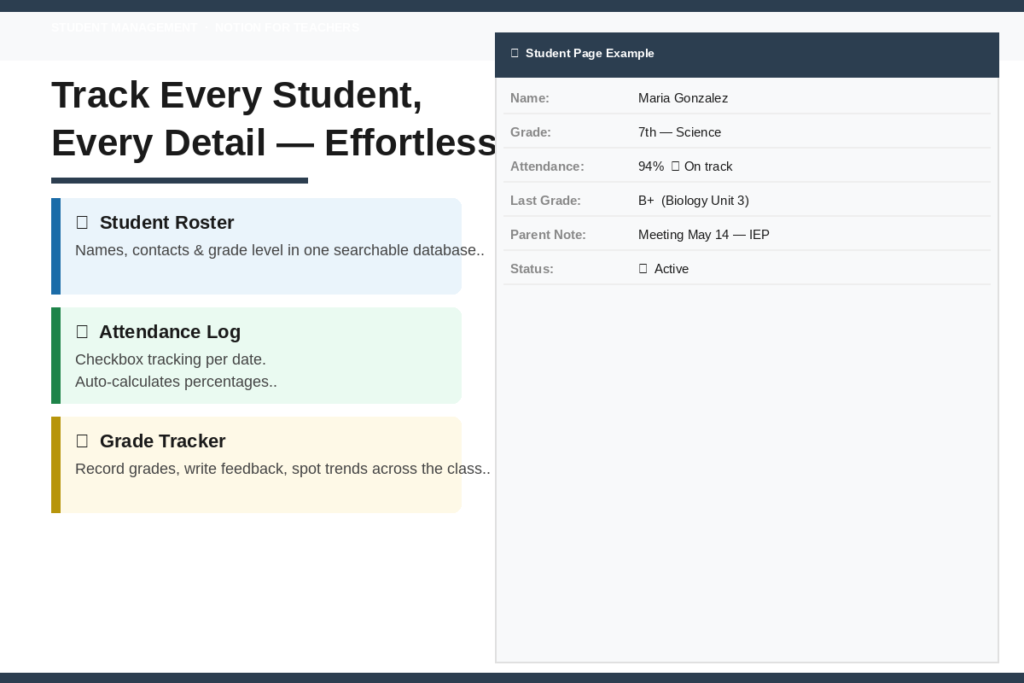Click the grade value 7th — Science
The height and width of the screenshot is (683, 1024).
tap(679, 132)
